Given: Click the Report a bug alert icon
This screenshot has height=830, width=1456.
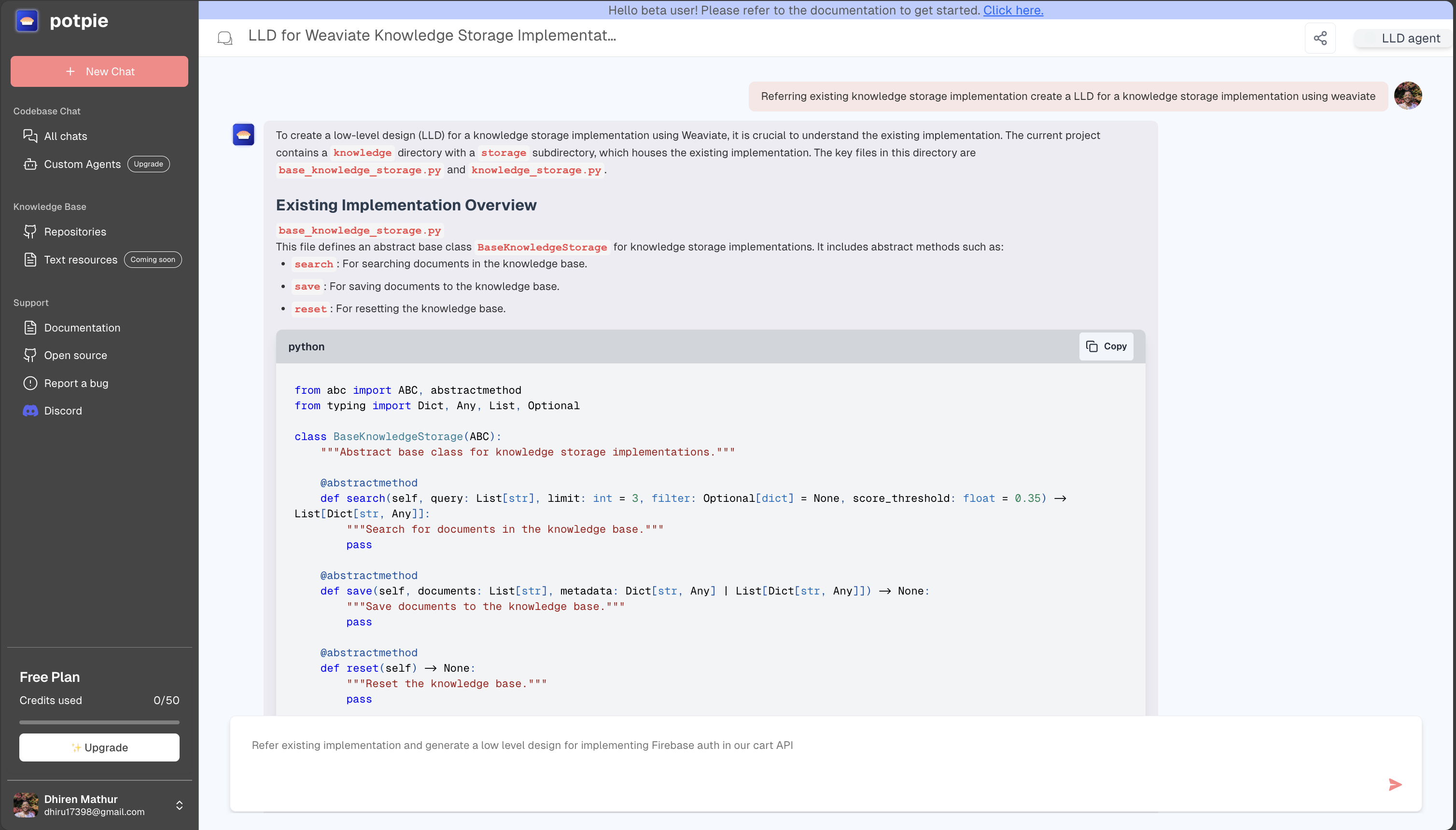Looking at the screenshot, I should click(30, 383).
